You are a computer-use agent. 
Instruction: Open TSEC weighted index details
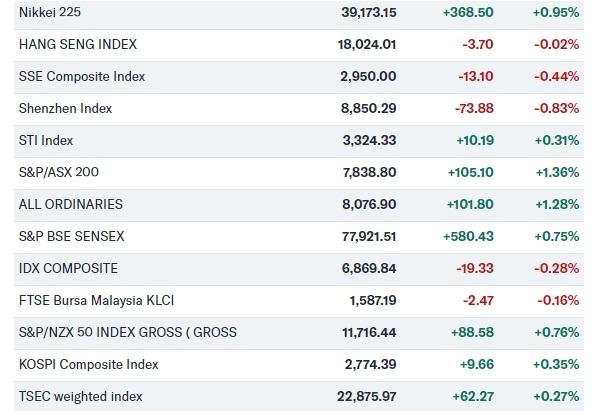80,396
